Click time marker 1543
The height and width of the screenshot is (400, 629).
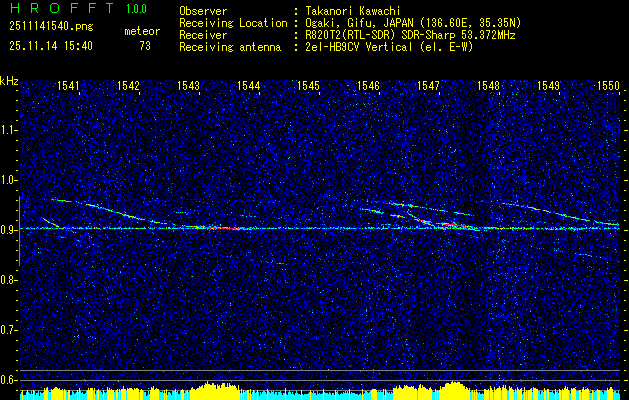[x=189, y=85]
